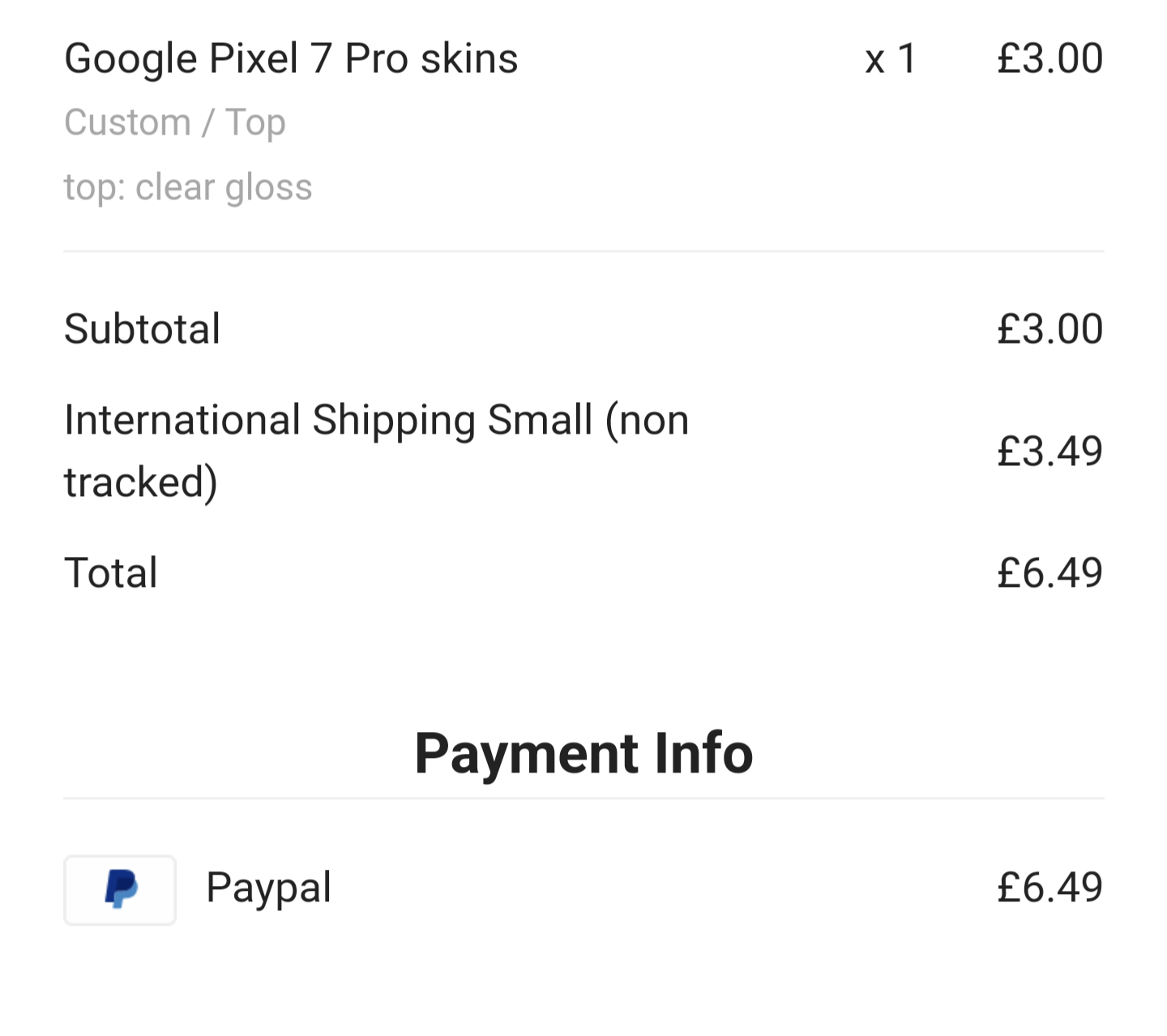Click the Subtotal label
The image size is (1167, 1036).
(x=142, y=329)
